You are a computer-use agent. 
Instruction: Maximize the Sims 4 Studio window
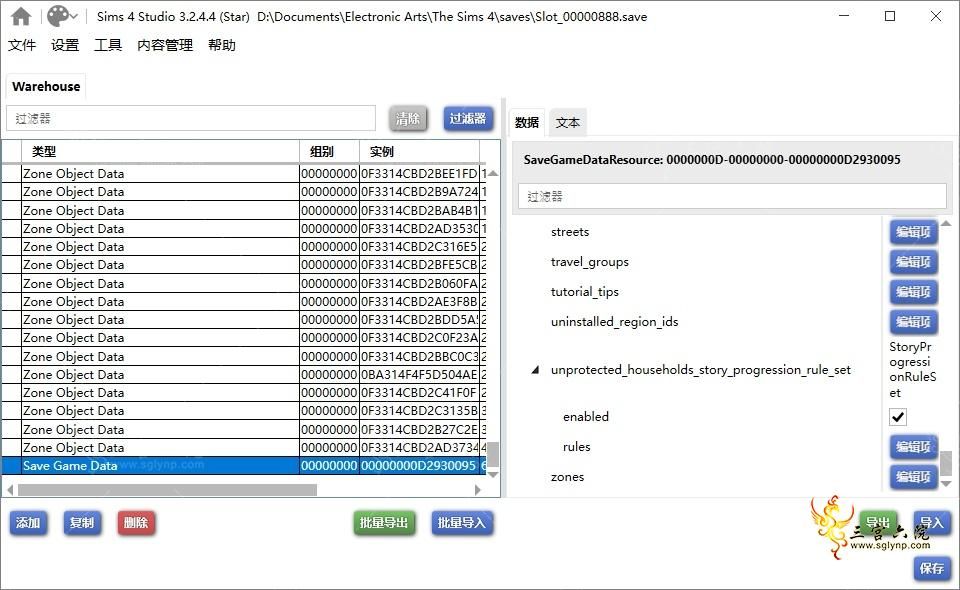click(x=890, y=17)
